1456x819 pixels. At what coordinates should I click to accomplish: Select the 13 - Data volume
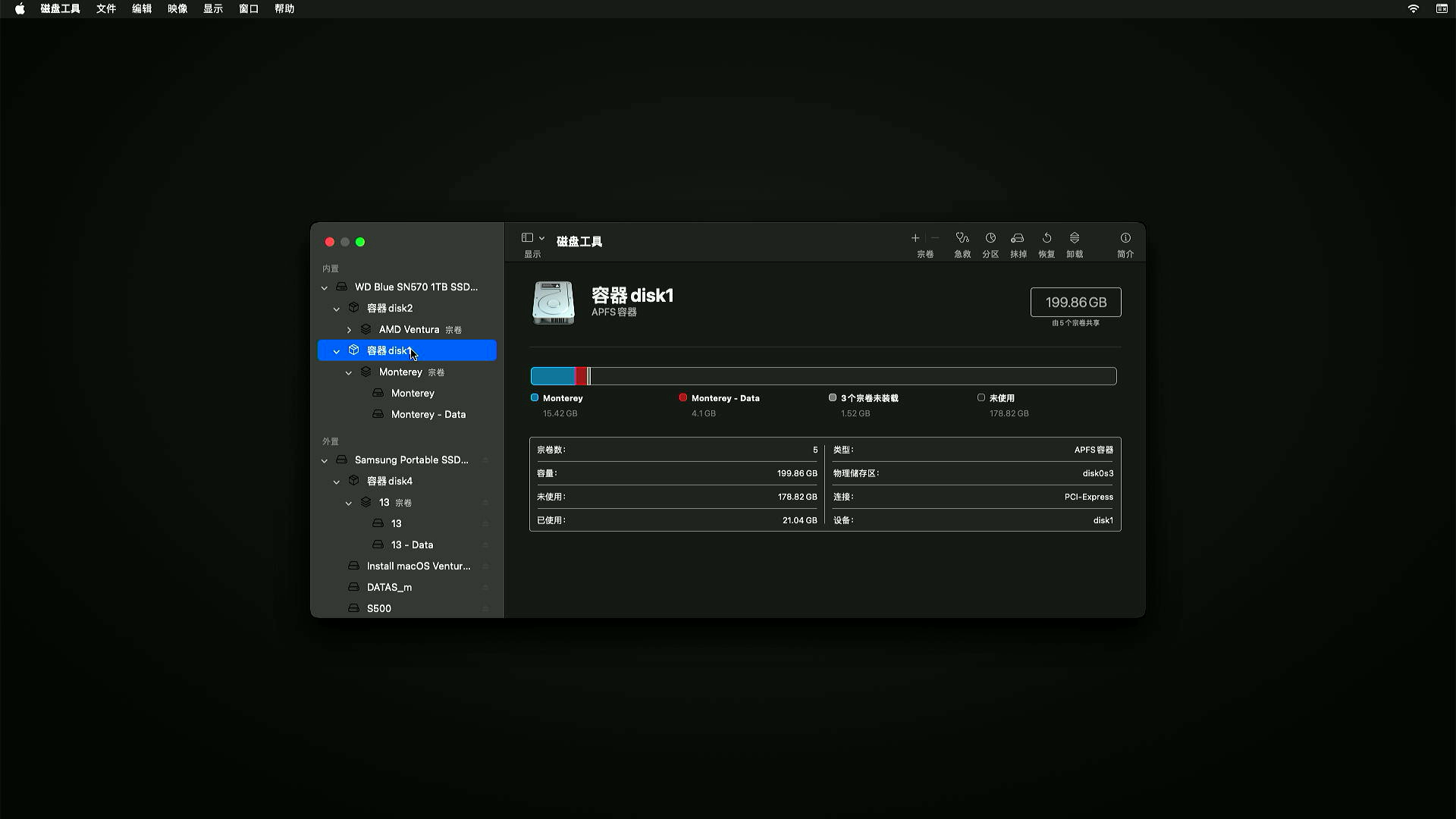click(x=407, y=545)
